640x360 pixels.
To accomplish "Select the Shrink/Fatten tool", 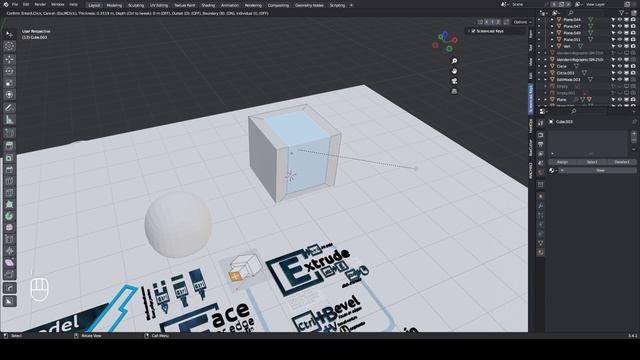I will point(9,251).
